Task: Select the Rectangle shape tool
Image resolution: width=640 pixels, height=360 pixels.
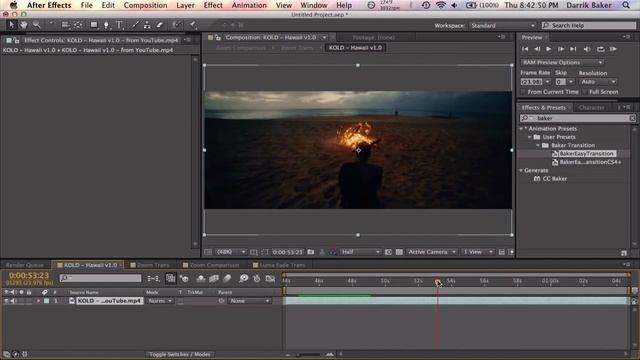Action: [x=94, y=25]
